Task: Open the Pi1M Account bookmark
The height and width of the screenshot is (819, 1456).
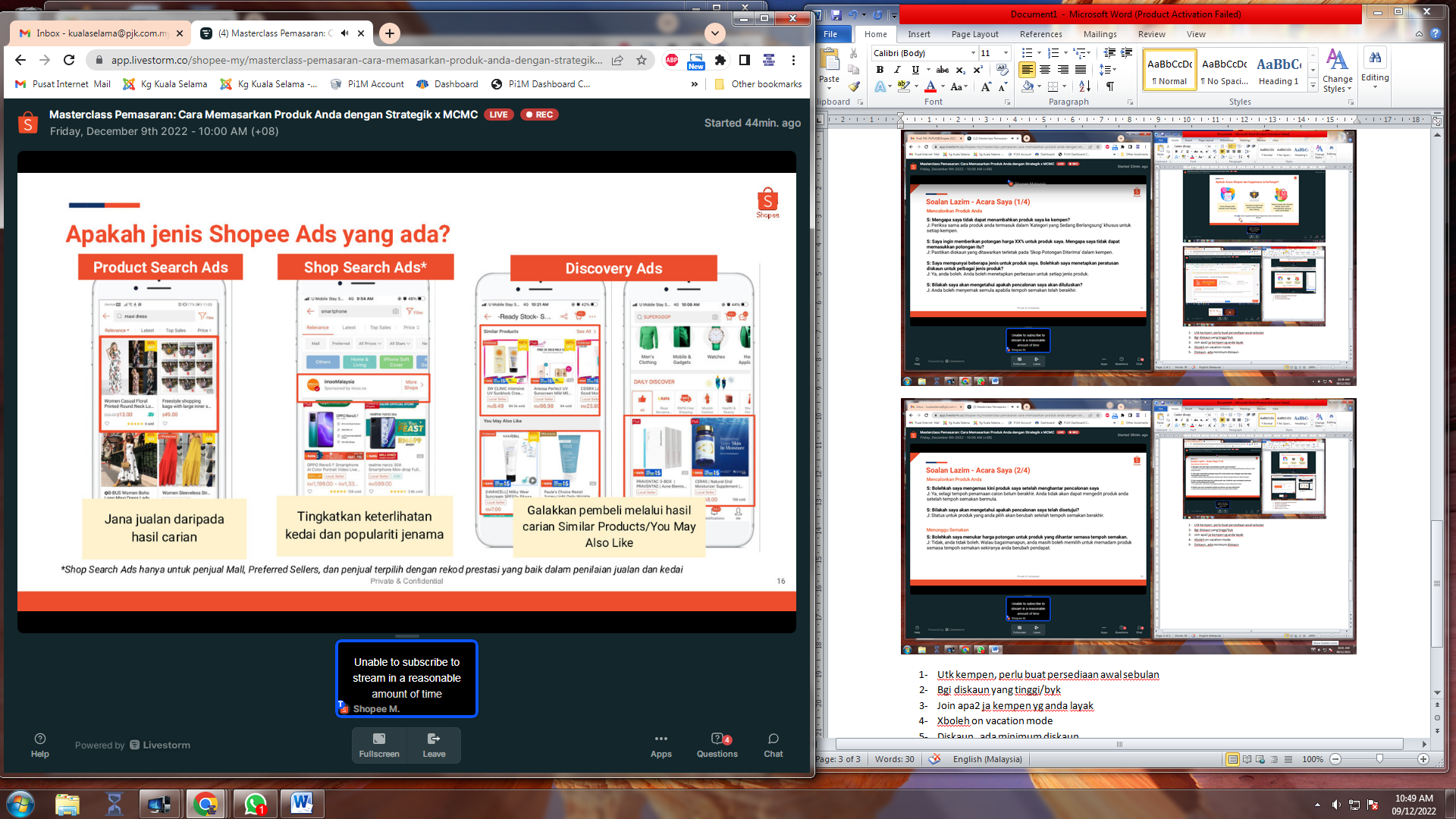Action: (x=367, y=84)
